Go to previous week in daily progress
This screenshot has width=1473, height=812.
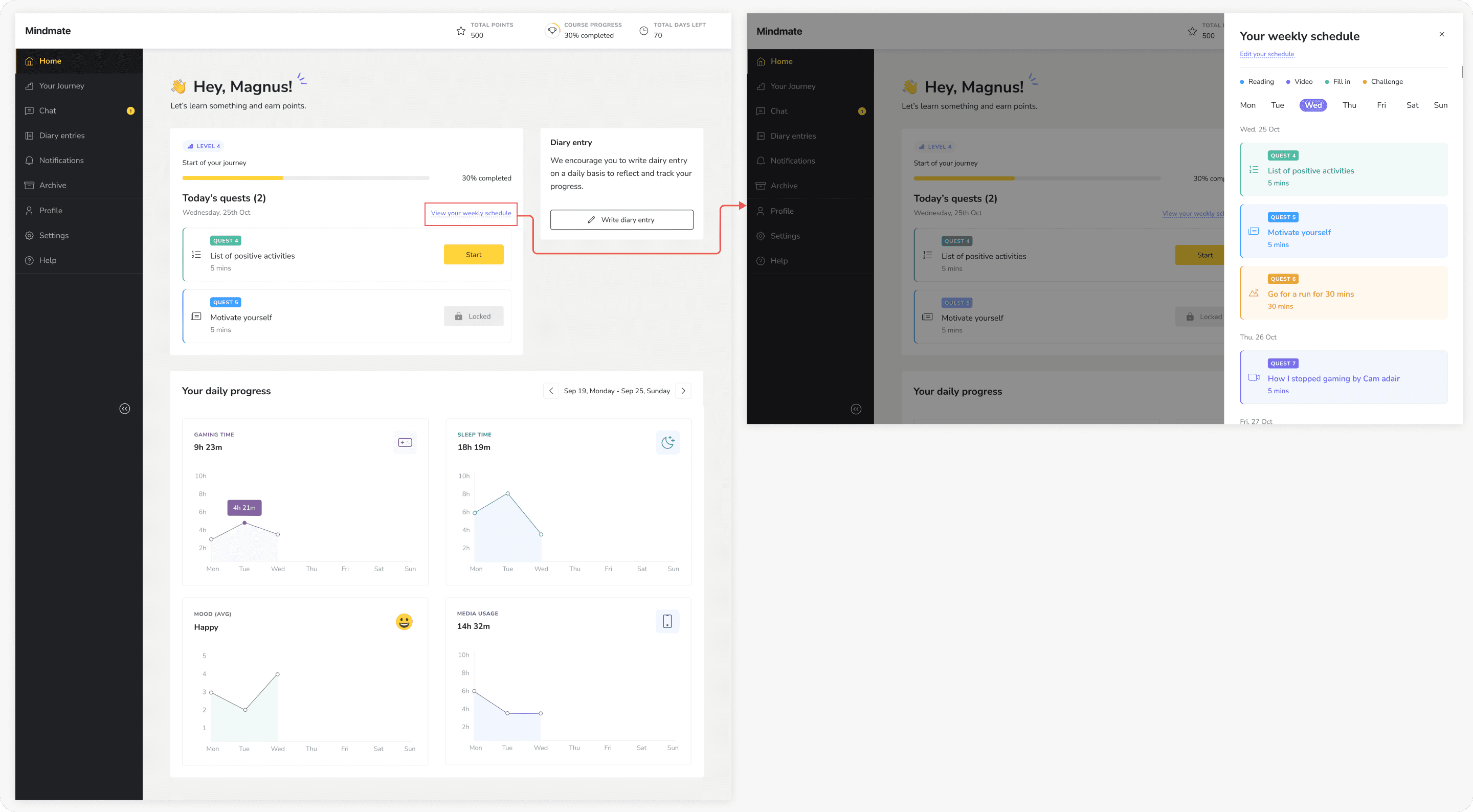coord(551,391)
